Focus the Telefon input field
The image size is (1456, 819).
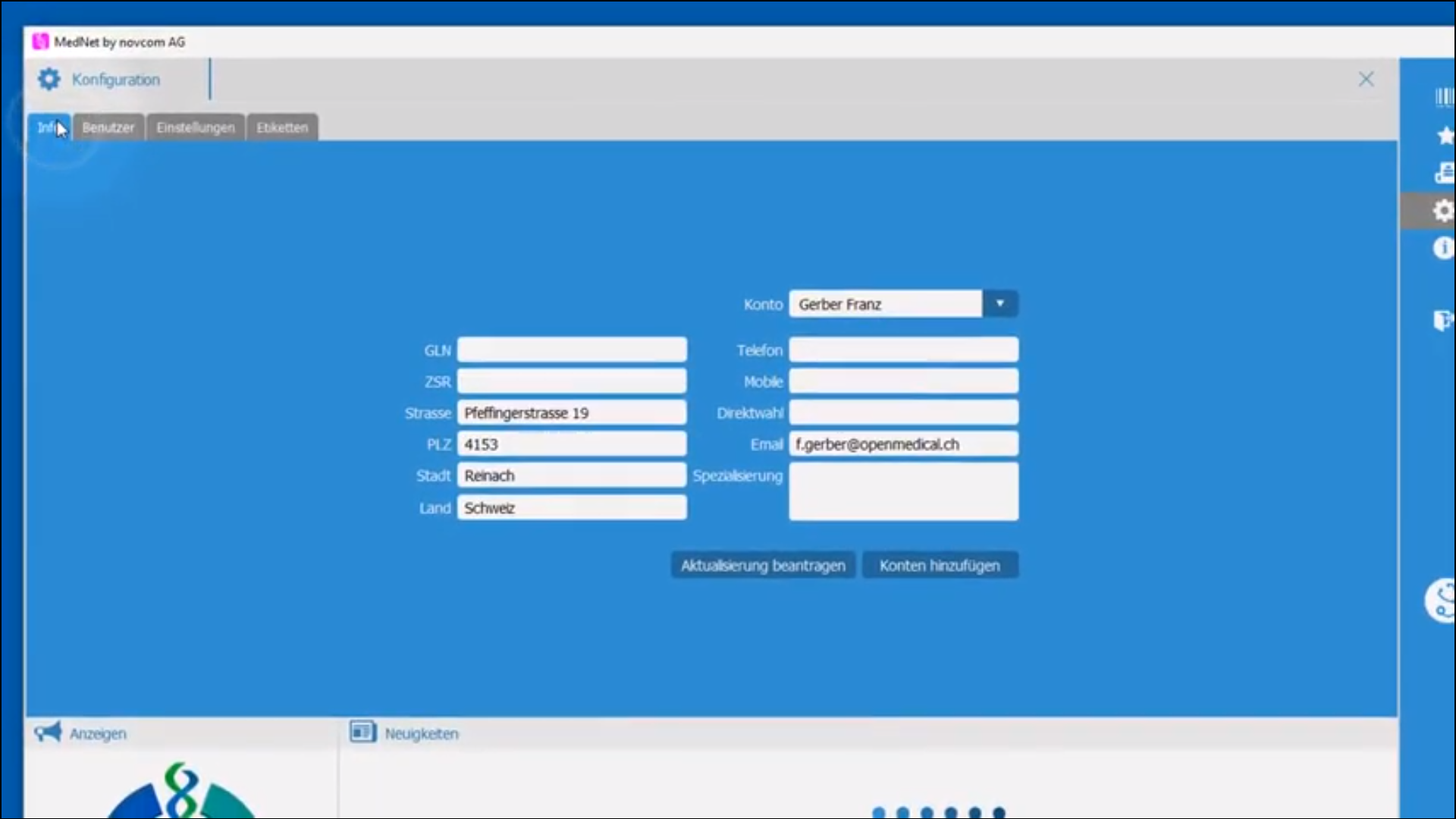tap(903, 350)
